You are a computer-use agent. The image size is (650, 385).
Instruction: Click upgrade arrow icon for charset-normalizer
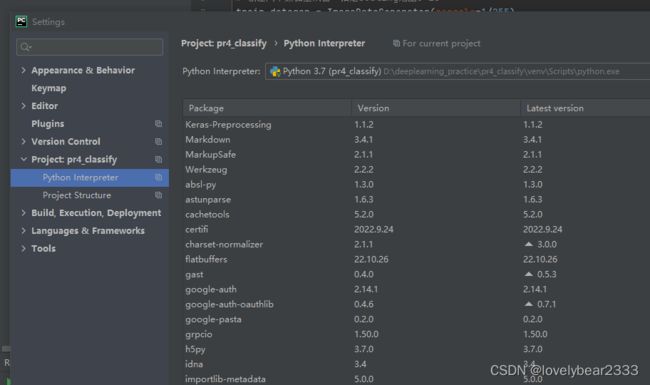click(x=529, y=244)
